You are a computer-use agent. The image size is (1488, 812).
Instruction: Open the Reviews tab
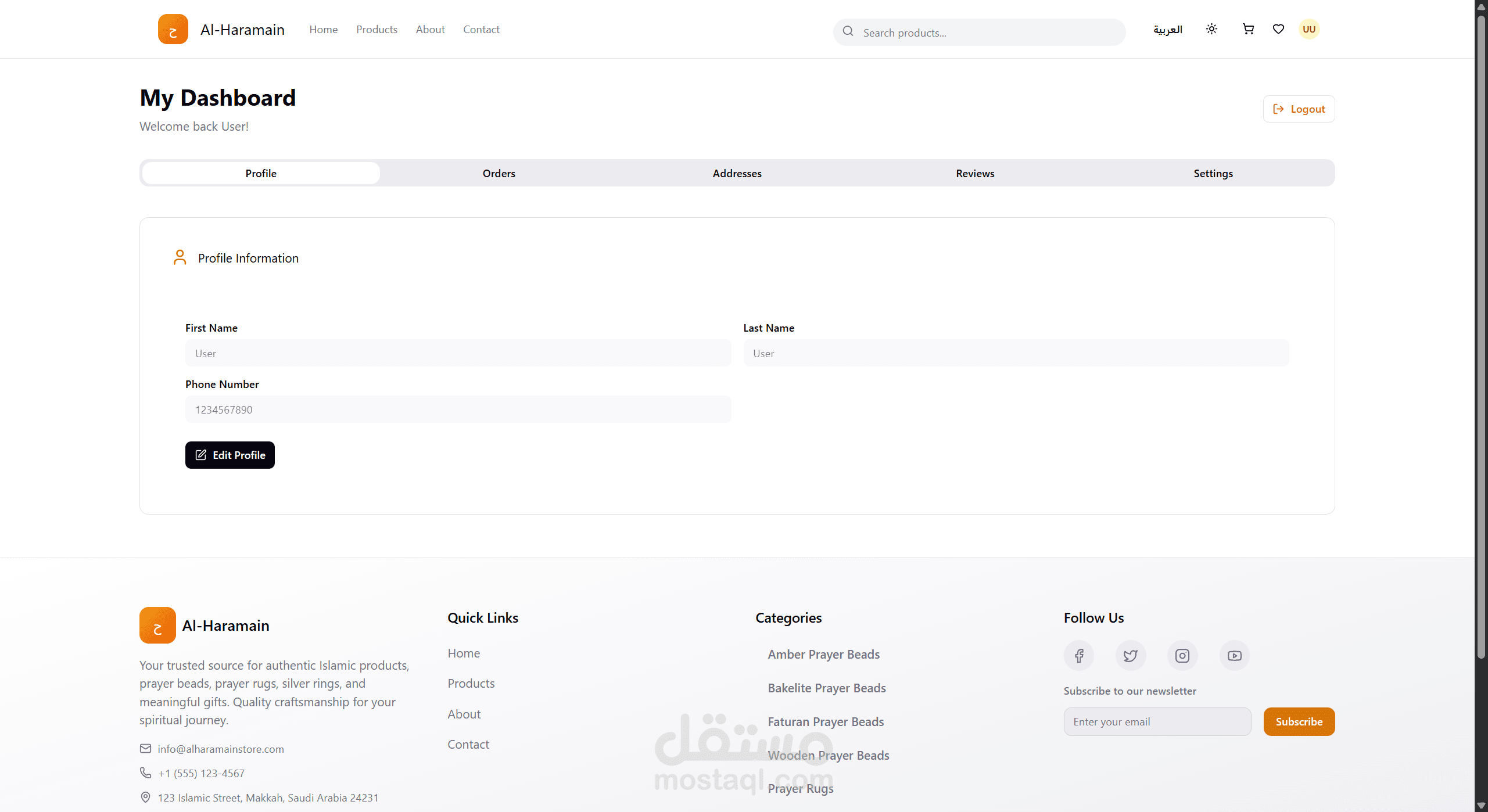point(975,173)
